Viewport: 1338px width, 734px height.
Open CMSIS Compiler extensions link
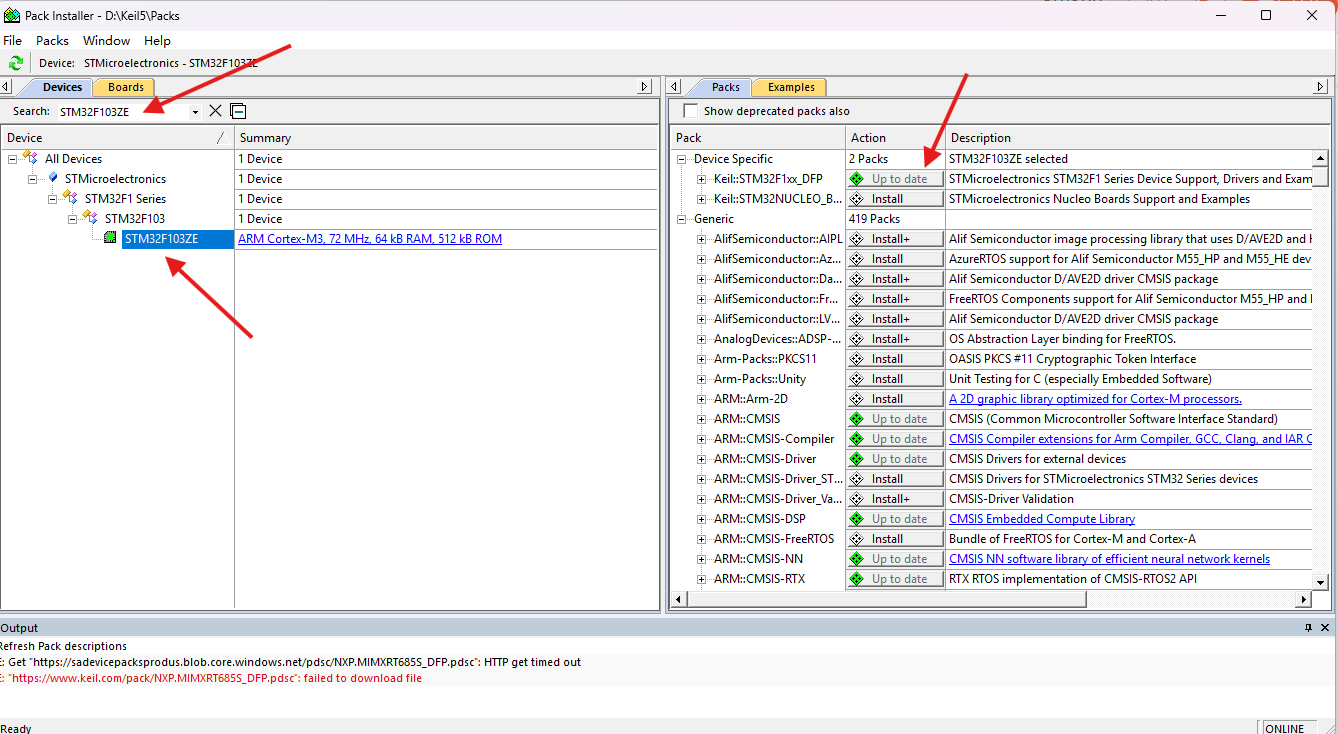[1130, 439]
